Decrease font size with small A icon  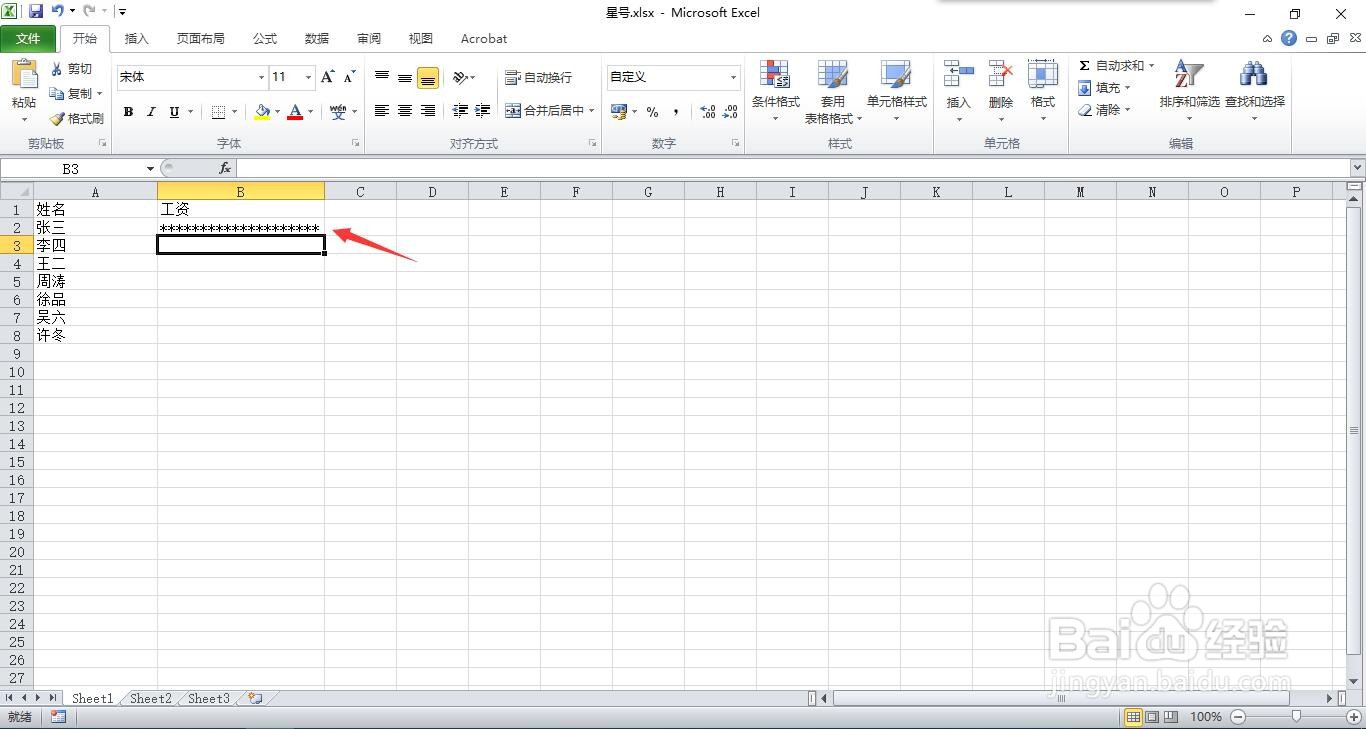pos(349,77)
